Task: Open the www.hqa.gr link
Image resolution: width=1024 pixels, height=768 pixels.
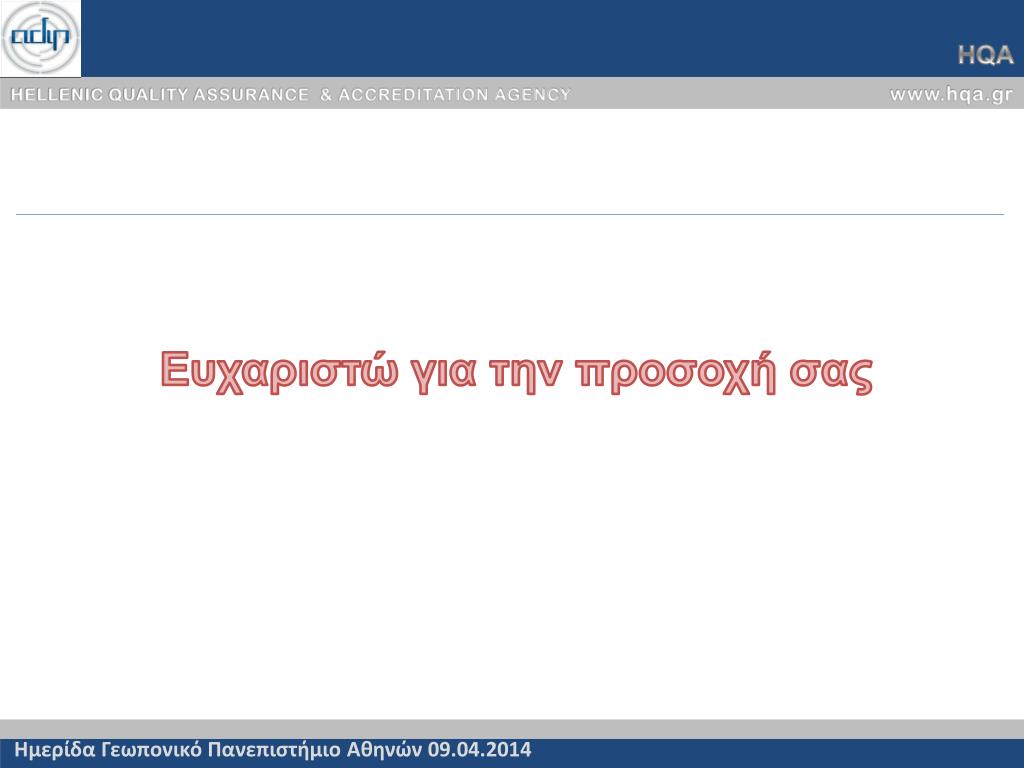Action: pyautogui.click(x=951, y=95)
